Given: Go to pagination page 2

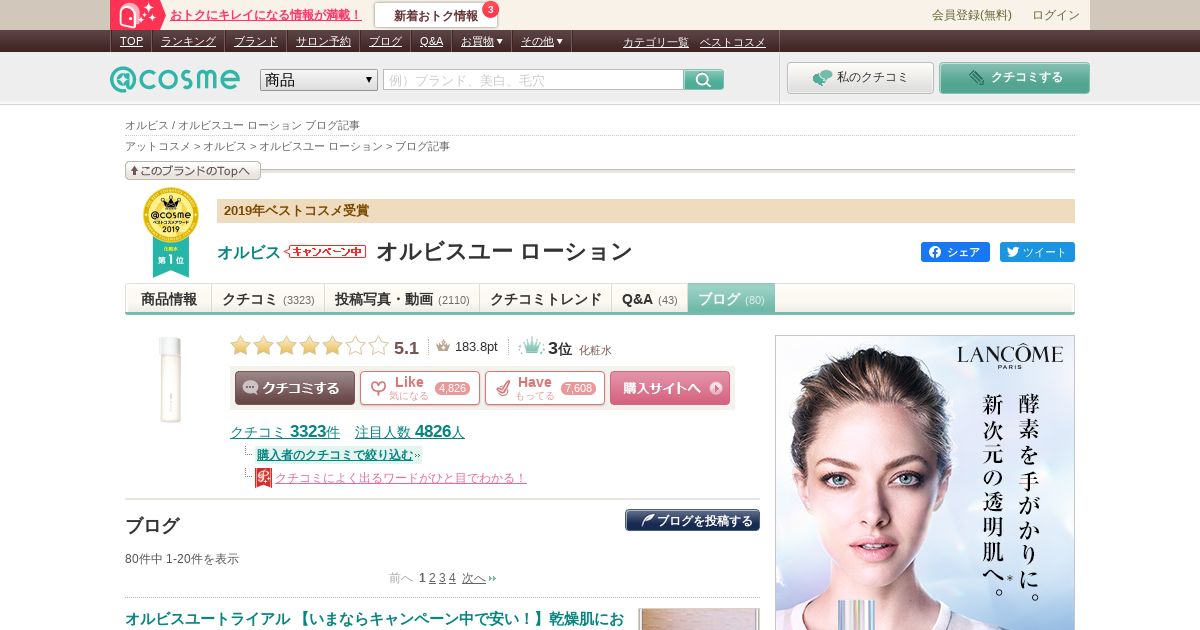Looking at the screenshot, I should pos(432,578).
